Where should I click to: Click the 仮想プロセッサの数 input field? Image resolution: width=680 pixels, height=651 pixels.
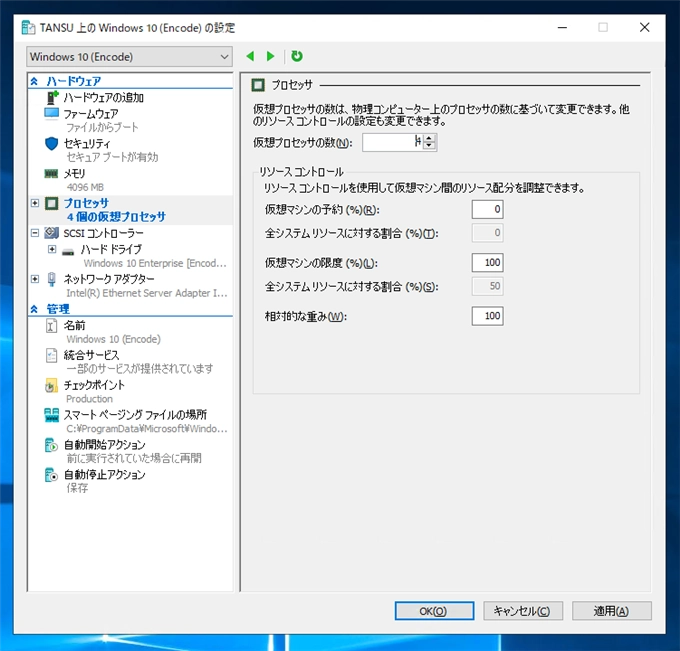392,142
